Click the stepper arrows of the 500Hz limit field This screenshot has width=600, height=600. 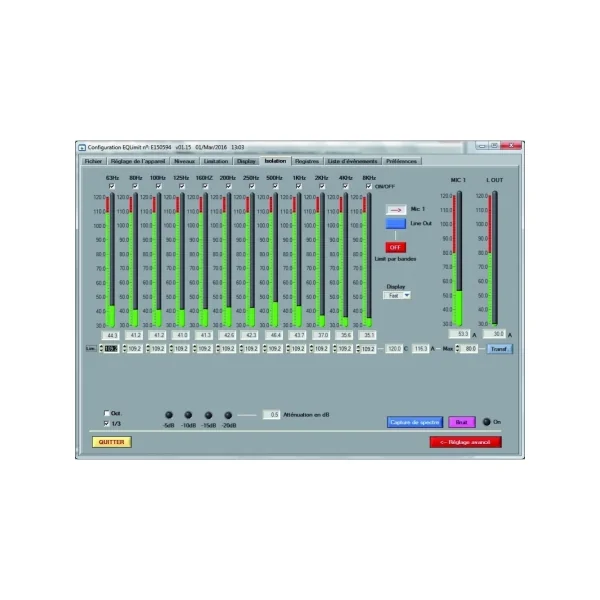(x=264, y=349)
